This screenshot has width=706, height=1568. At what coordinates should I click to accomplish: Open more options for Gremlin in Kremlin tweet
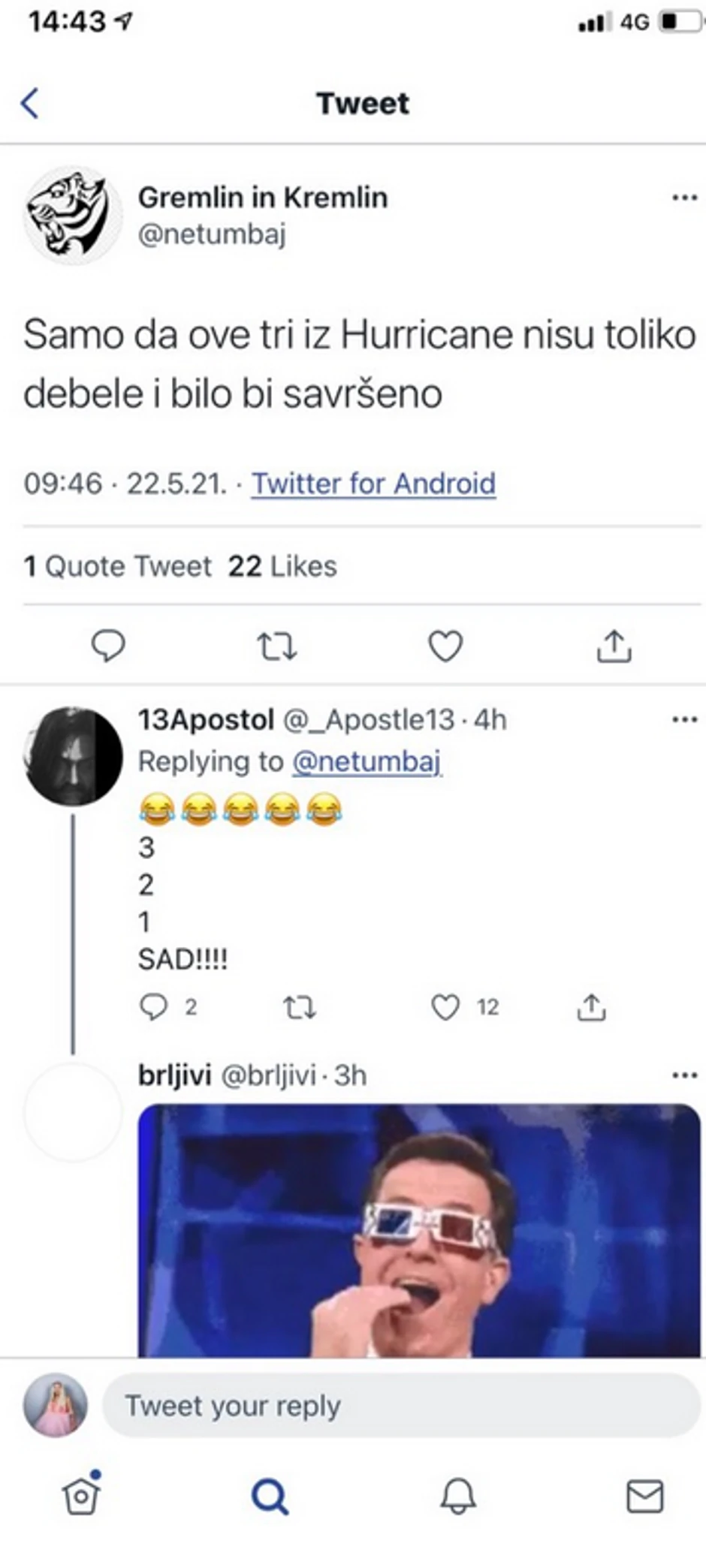[x=684, y=198]
